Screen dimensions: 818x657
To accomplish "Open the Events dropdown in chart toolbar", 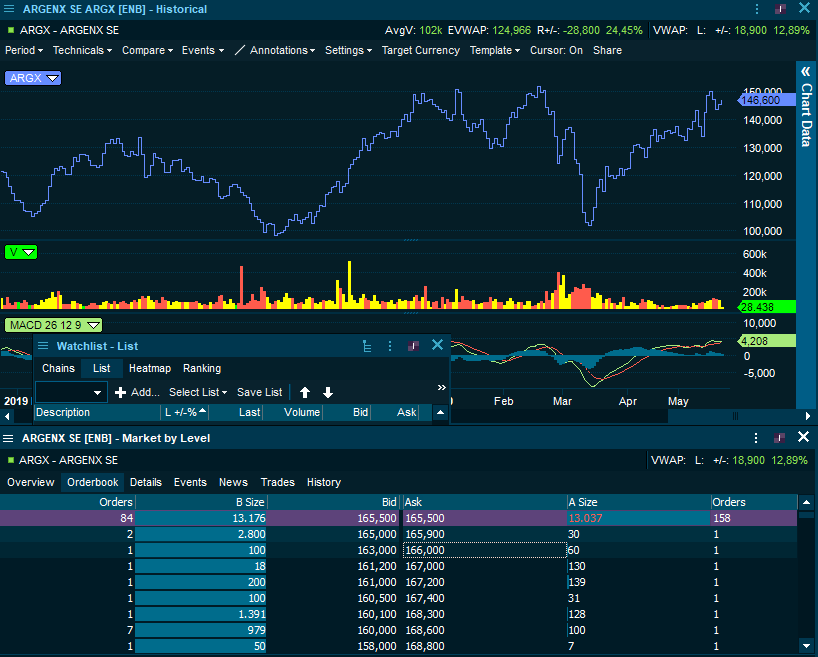I will 202,50.
